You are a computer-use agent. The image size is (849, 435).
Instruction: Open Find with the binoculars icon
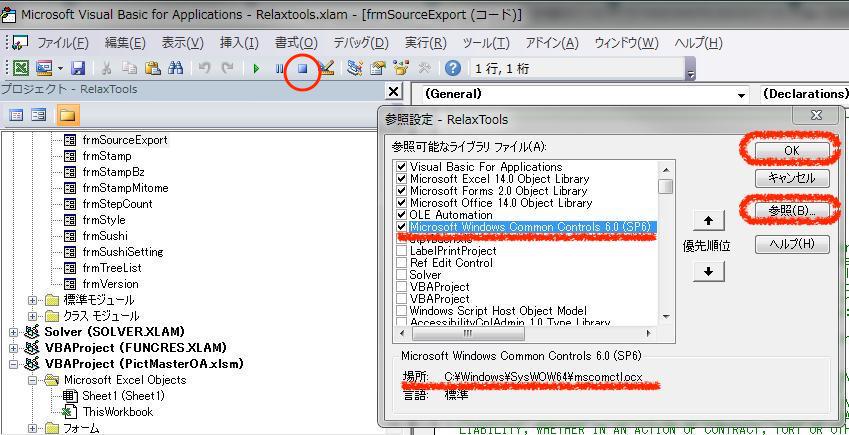click(x=175, y=68)
